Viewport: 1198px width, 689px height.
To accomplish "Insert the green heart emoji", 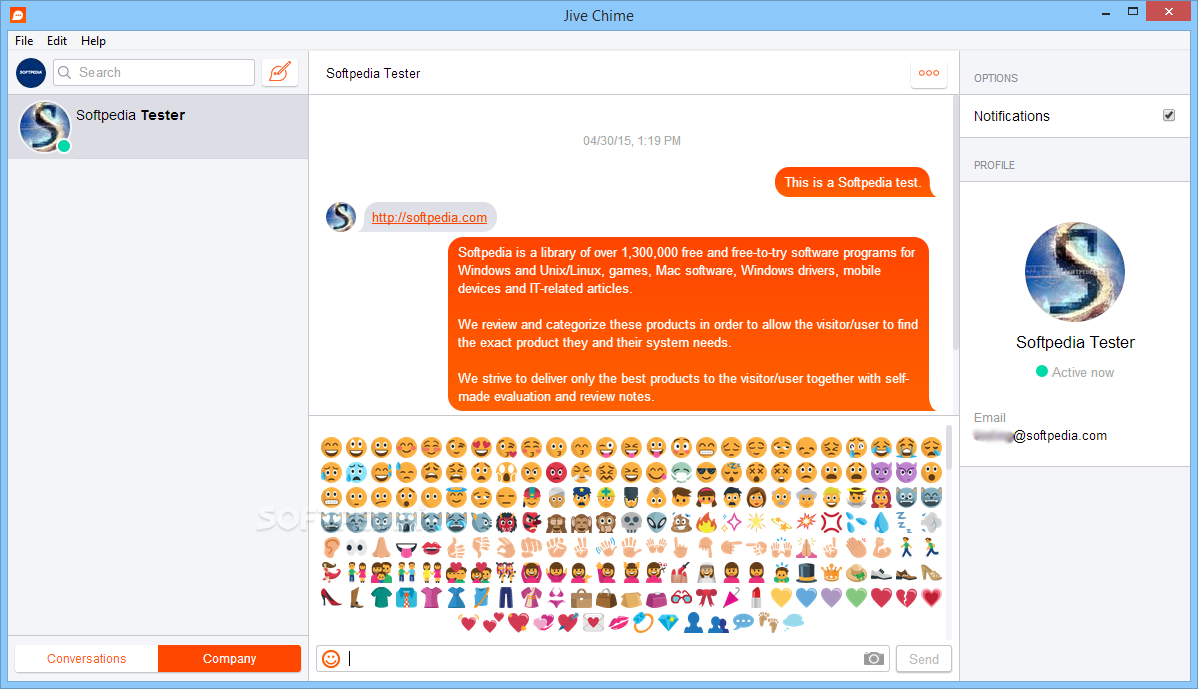I will 856,597.
